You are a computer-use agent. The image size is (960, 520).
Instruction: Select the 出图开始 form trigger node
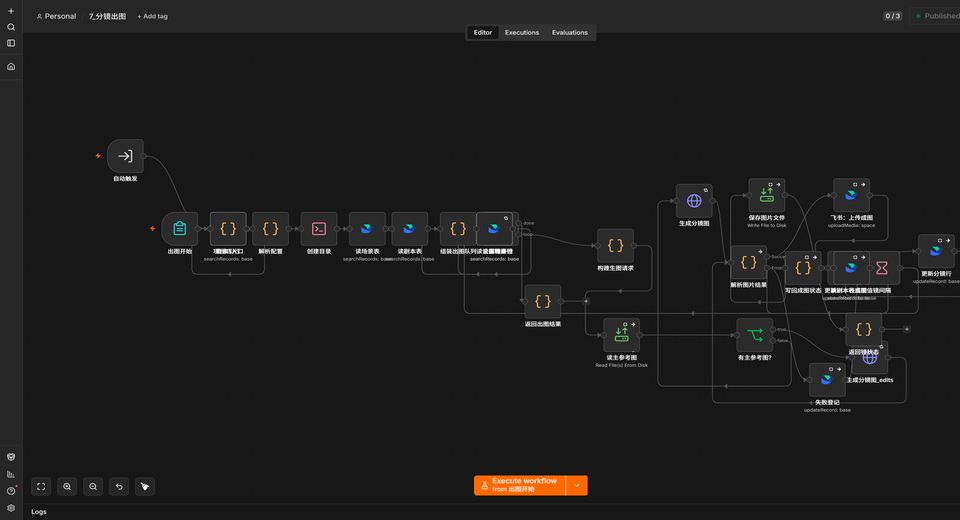179,228
